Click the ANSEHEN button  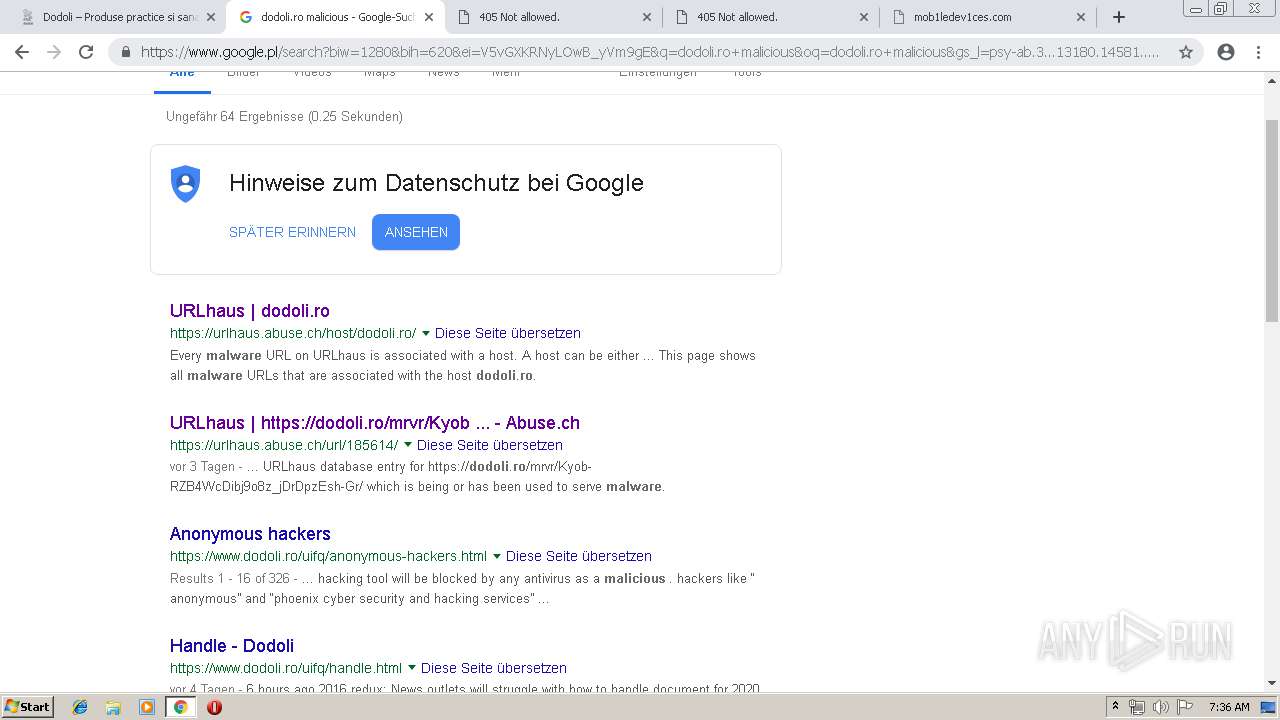tap(416, 232)
